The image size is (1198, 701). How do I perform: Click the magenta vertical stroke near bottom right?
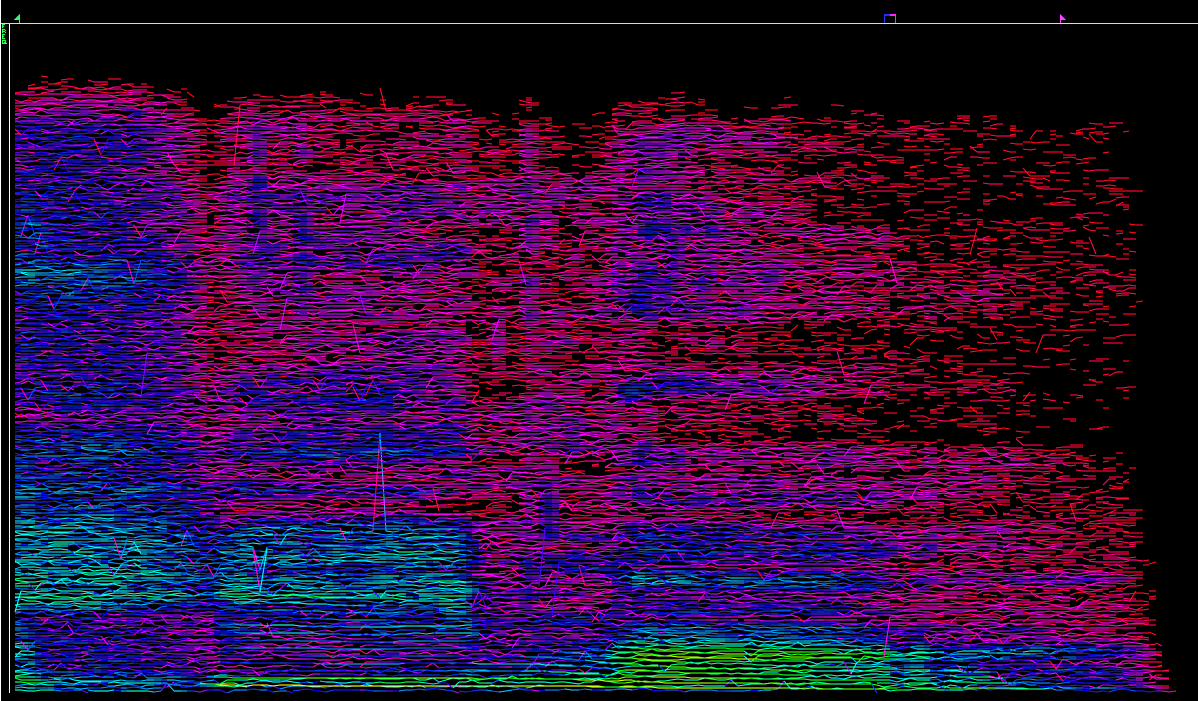[886, 636]
